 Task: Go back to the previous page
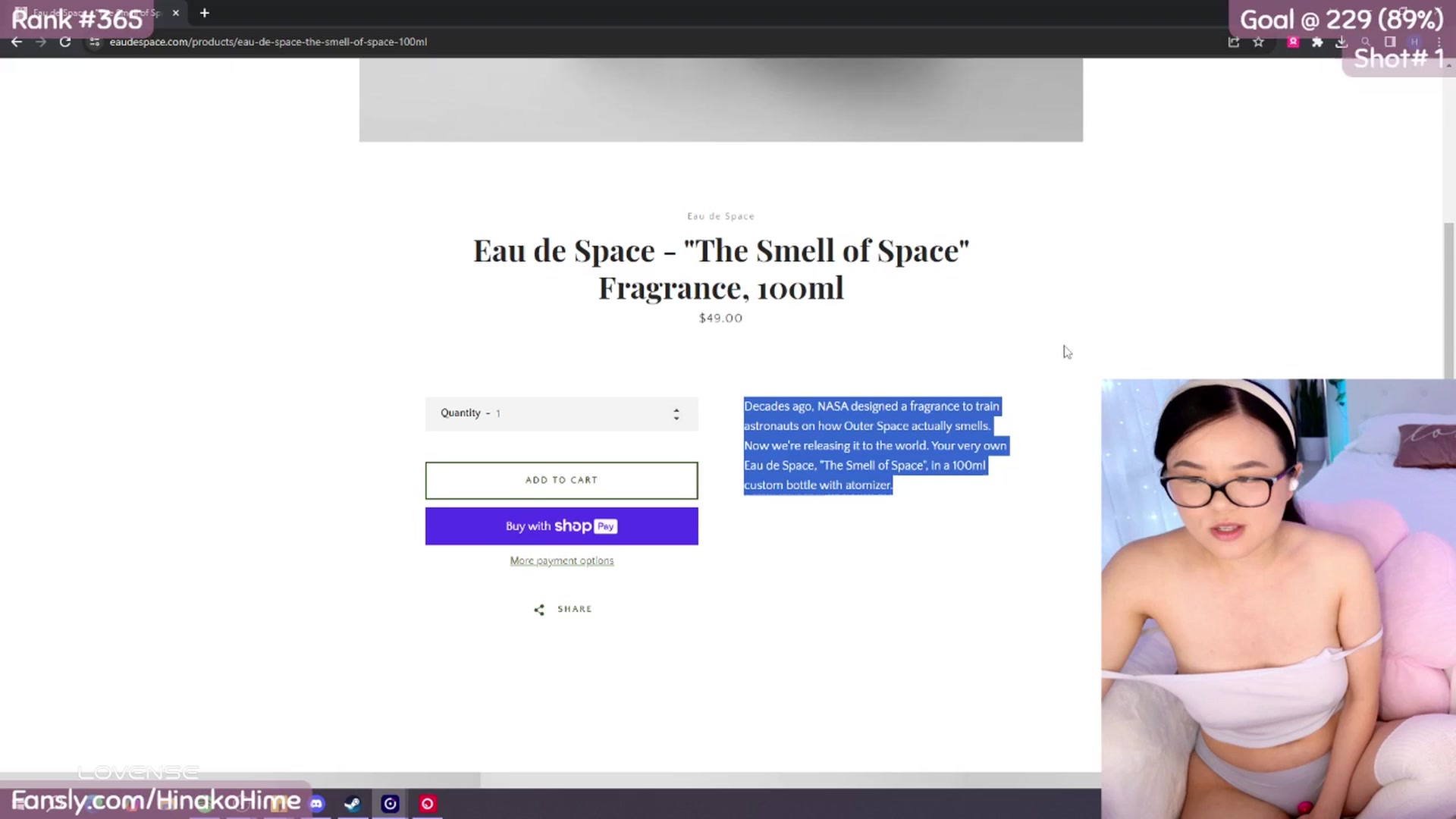[x=17, y=42]
